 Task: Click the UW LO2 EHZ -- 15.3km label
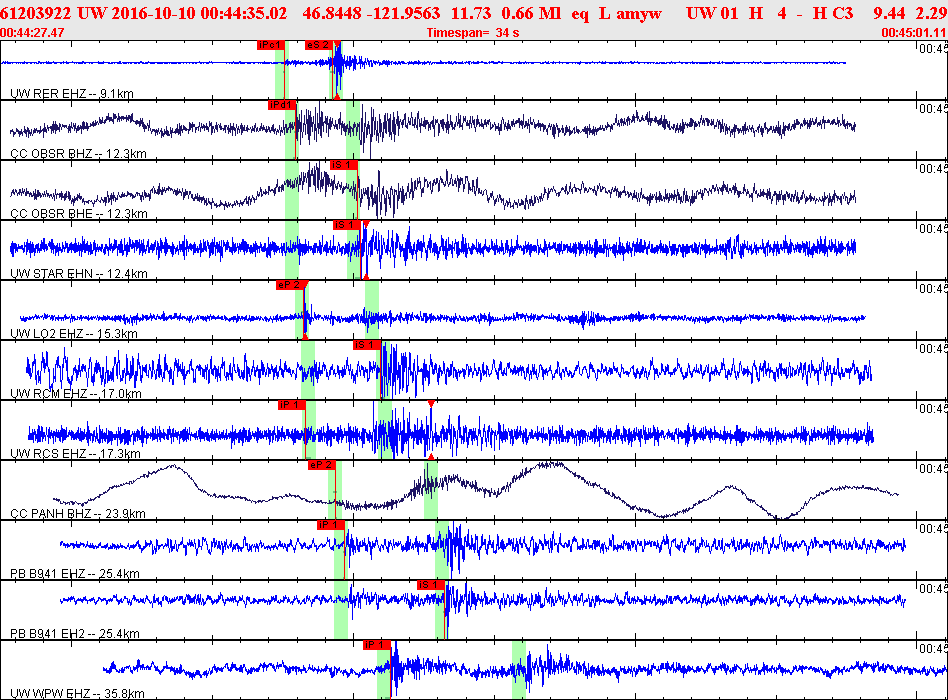(x=74, y=334)
